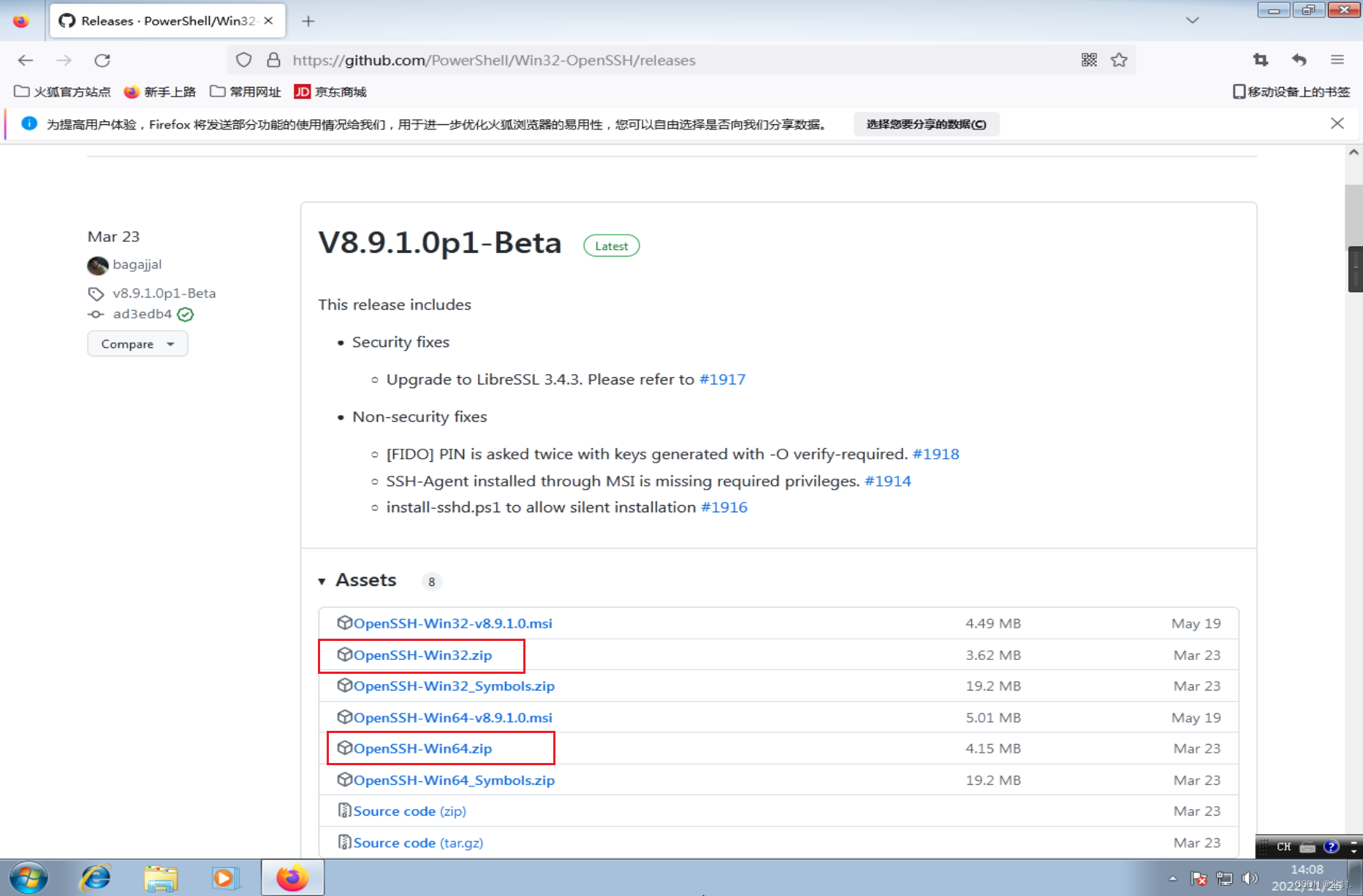Open the Action Center flag tray icon
1363x896 pixels.
[1199, 878]
